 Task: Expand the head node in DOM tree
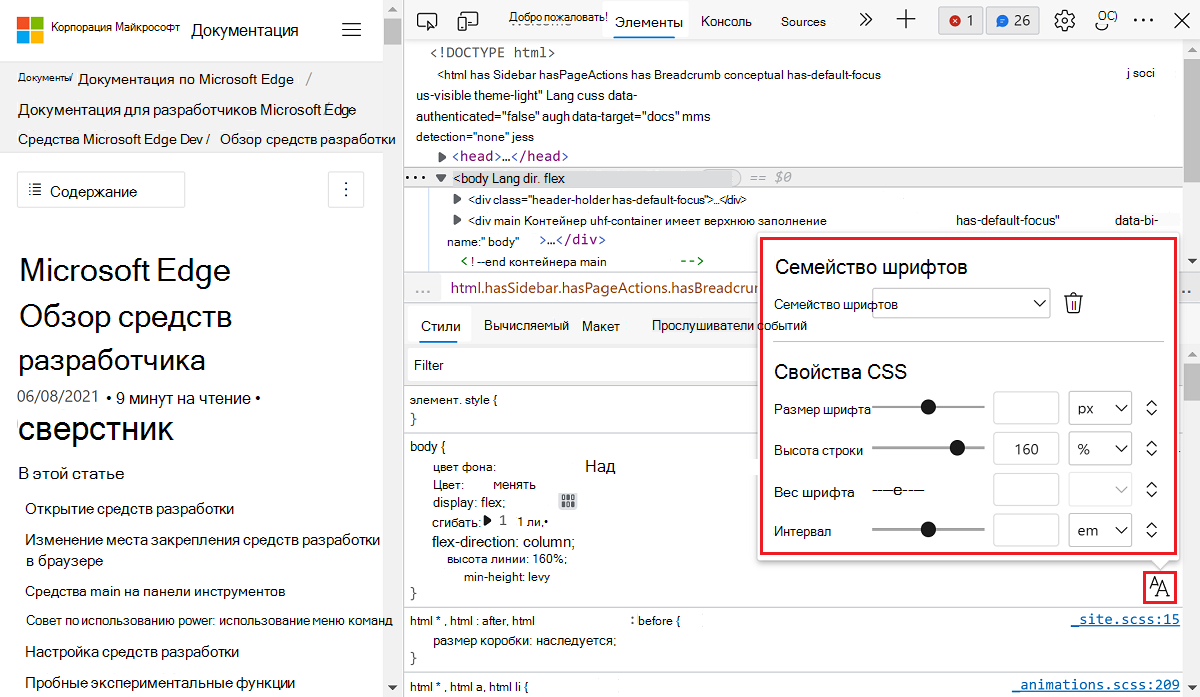(444, 156)
